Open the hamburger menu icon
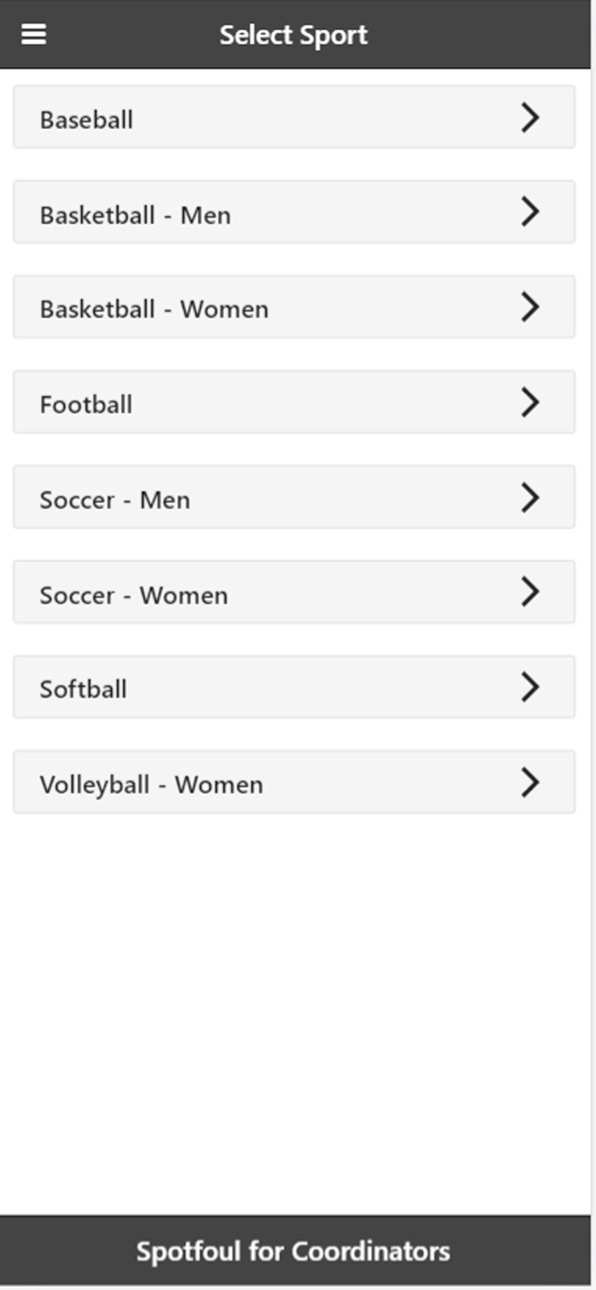 (34, 34)
